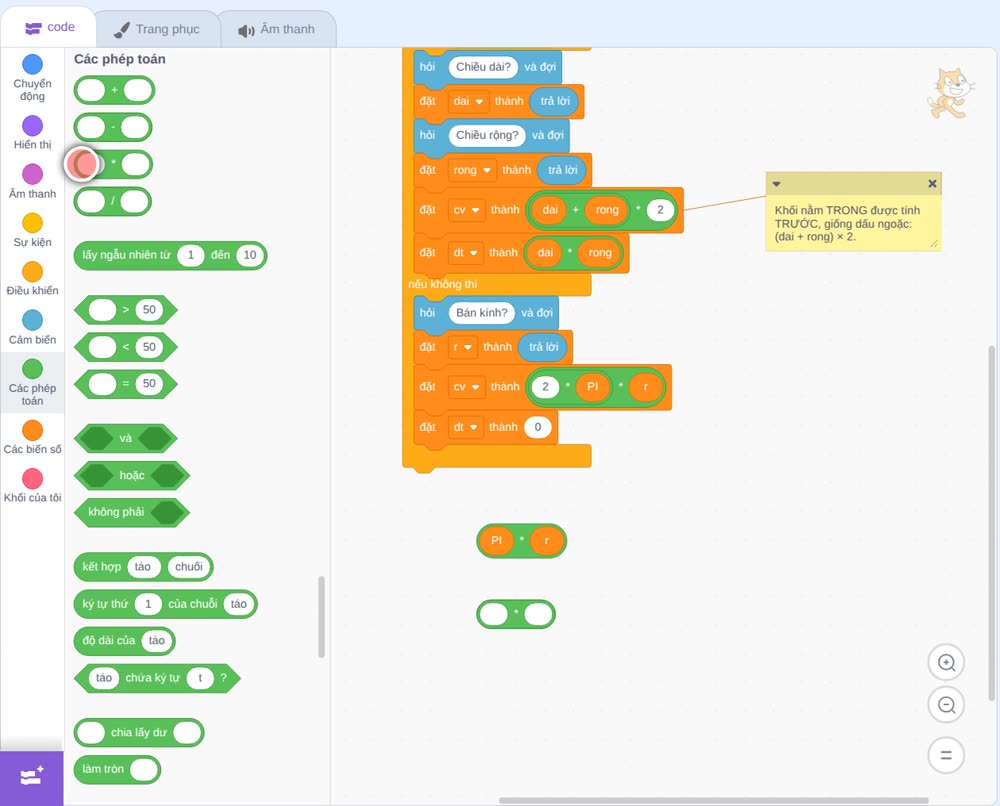Viewport: 1000px width, 806px height.
Task: Switch to the Âm thanh tab
Action: click(x=277, y=29)
